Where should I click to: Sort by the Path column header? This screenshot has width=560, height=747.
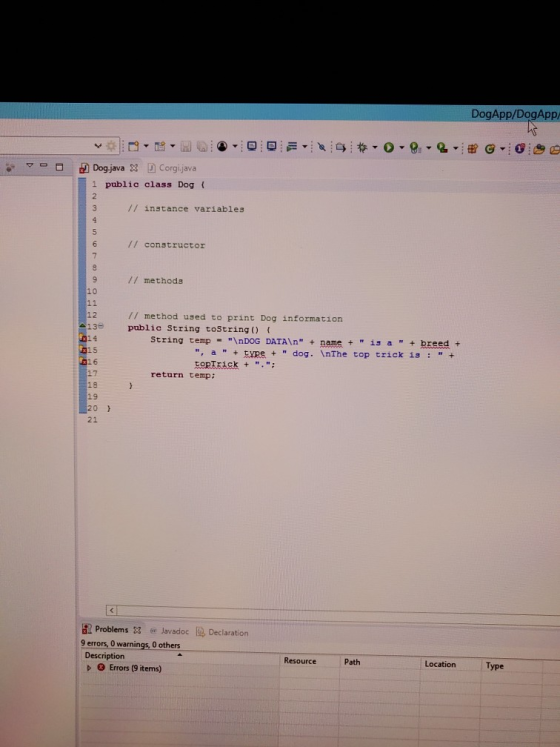click(x=379, y=662)
